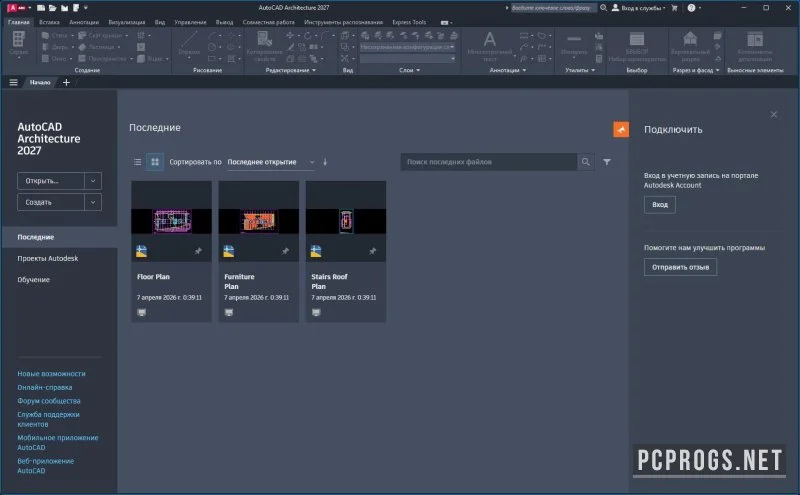Expand the arrow beside Открыть...
Image resolution: width=800 pixels, height=495 pixels.
[93, 181]
